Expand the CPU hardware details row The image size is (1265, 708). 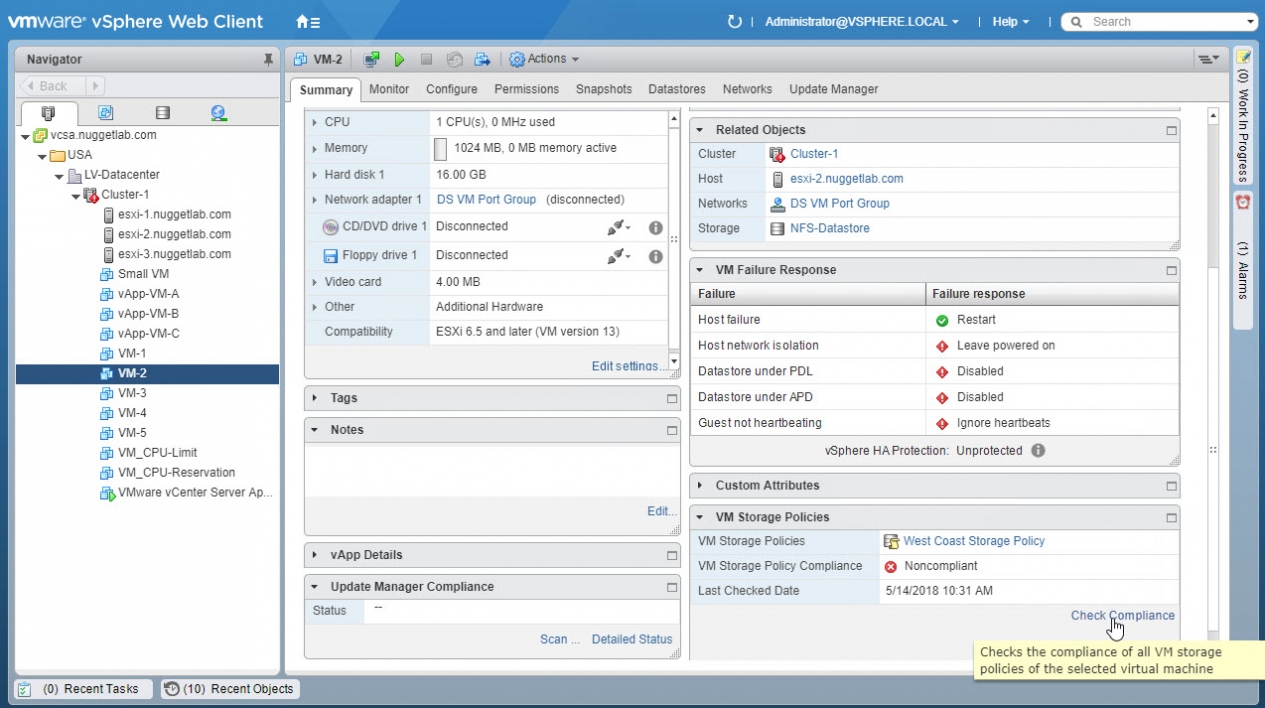[x=314, y=122]
